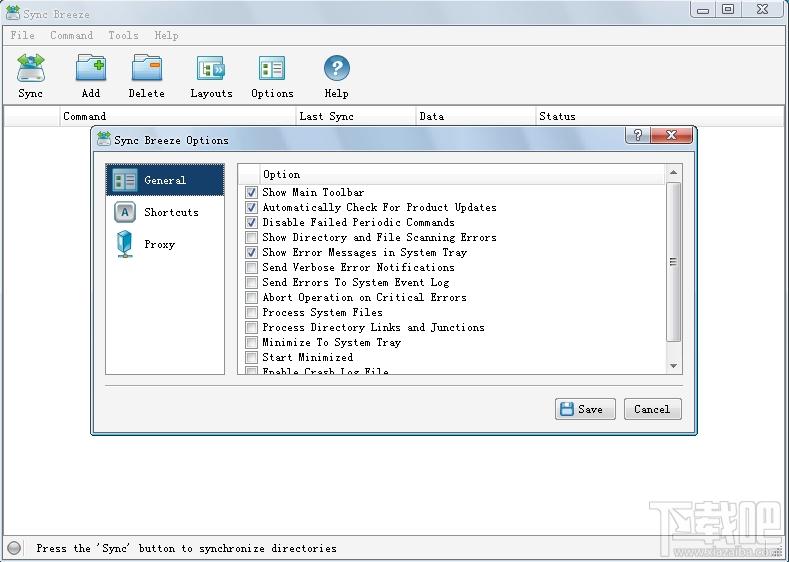Enable Send Errors To System Event Log
The width and height of the screenshot is (789, 562).
click(252, 282)
